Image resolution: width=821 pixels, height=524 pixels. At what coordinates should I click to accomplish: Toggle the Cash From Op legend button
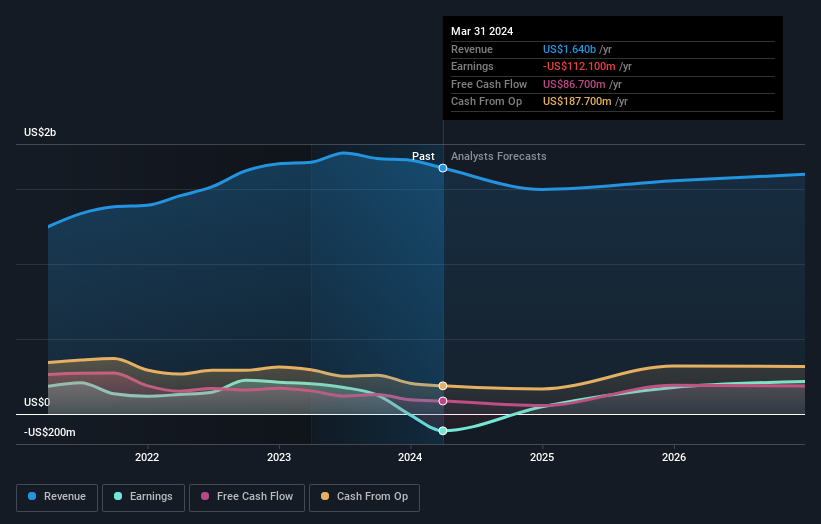(364, 497)
